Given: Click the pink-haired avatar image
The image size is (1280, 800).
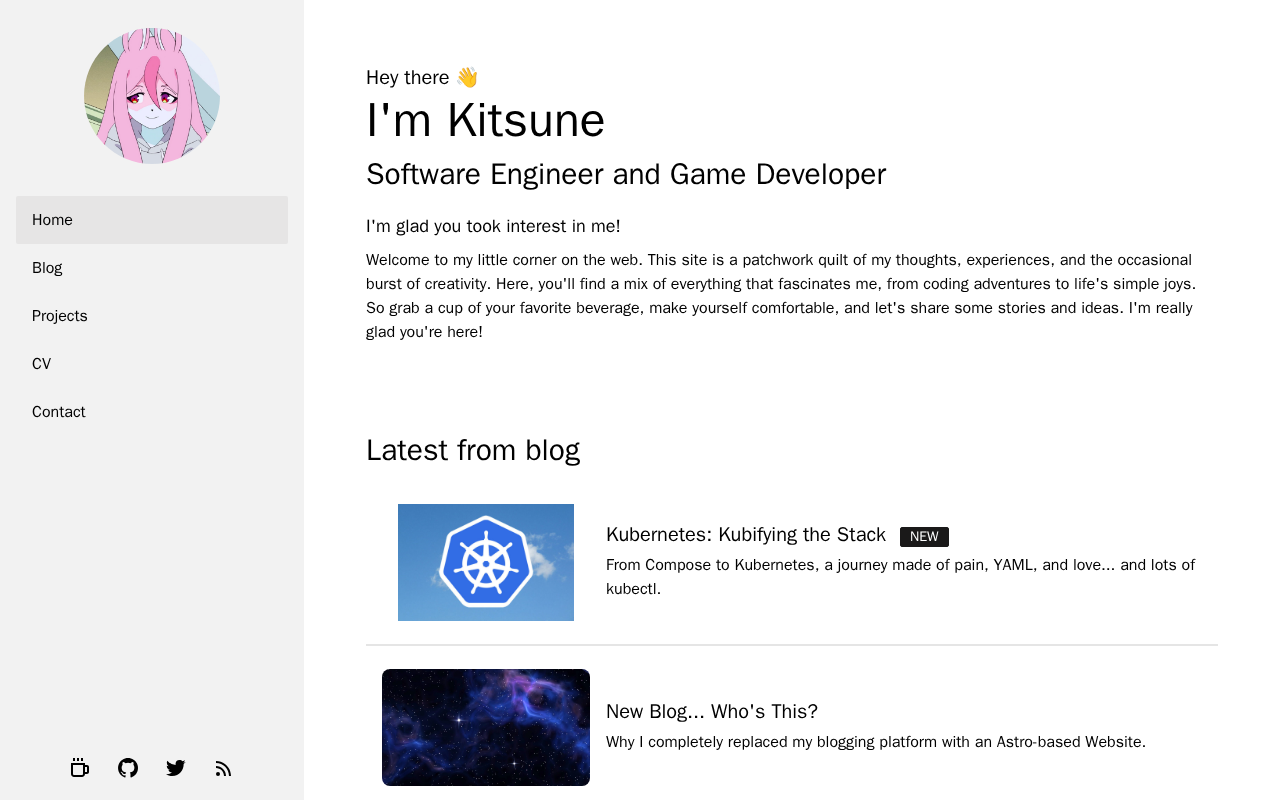Looking at the screenshot, I should point(152,96).
